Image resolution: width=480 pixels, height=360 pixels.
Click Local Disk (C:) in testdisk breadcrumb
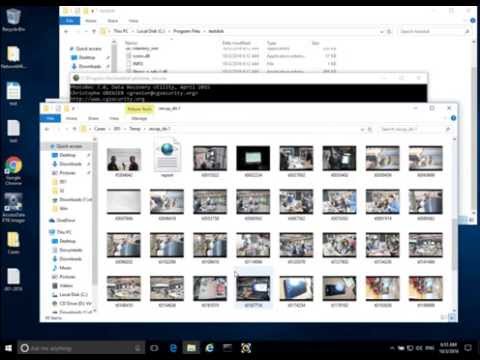point(151,31)
